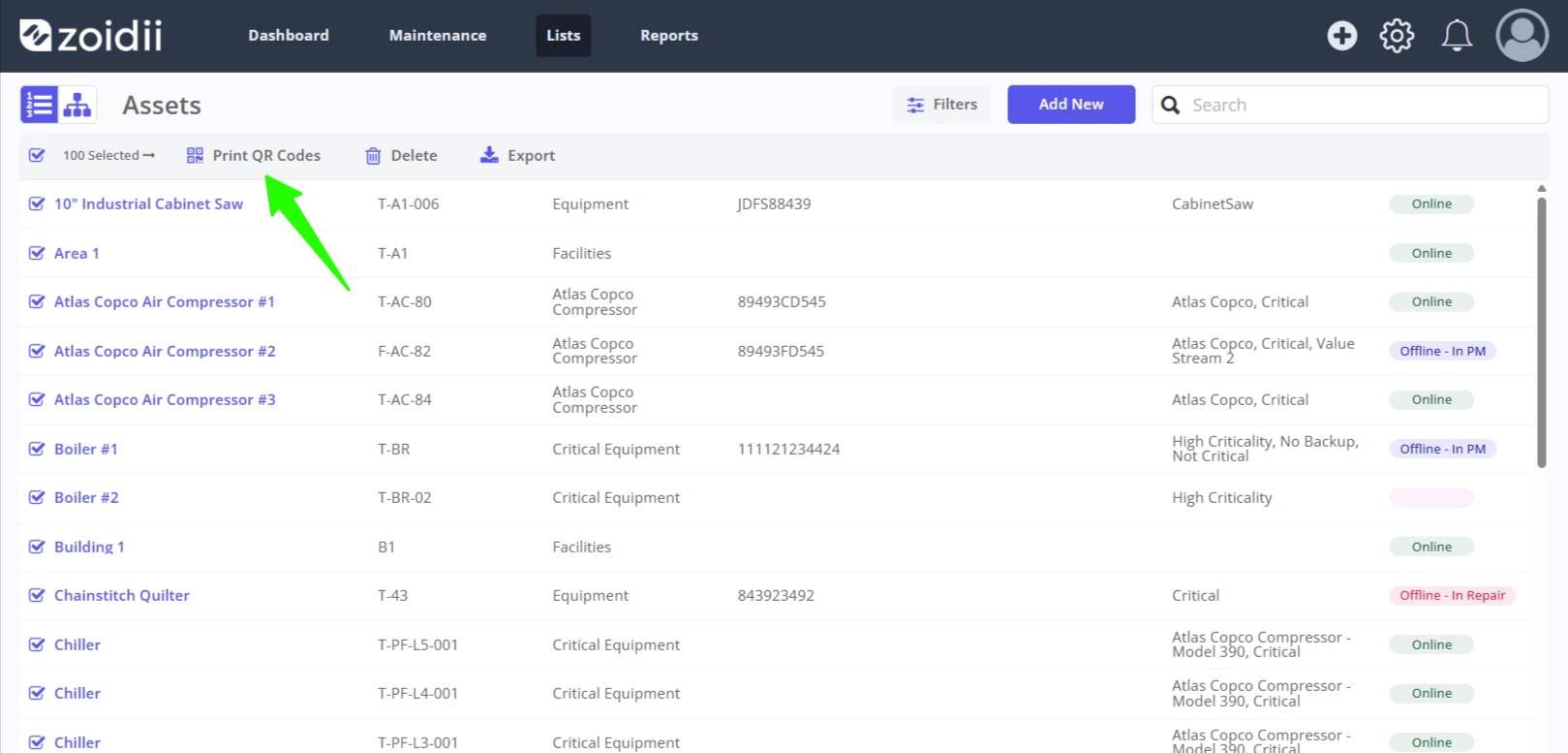
Task: Click the Print QR Codes icon
Action: click(195, 155)
